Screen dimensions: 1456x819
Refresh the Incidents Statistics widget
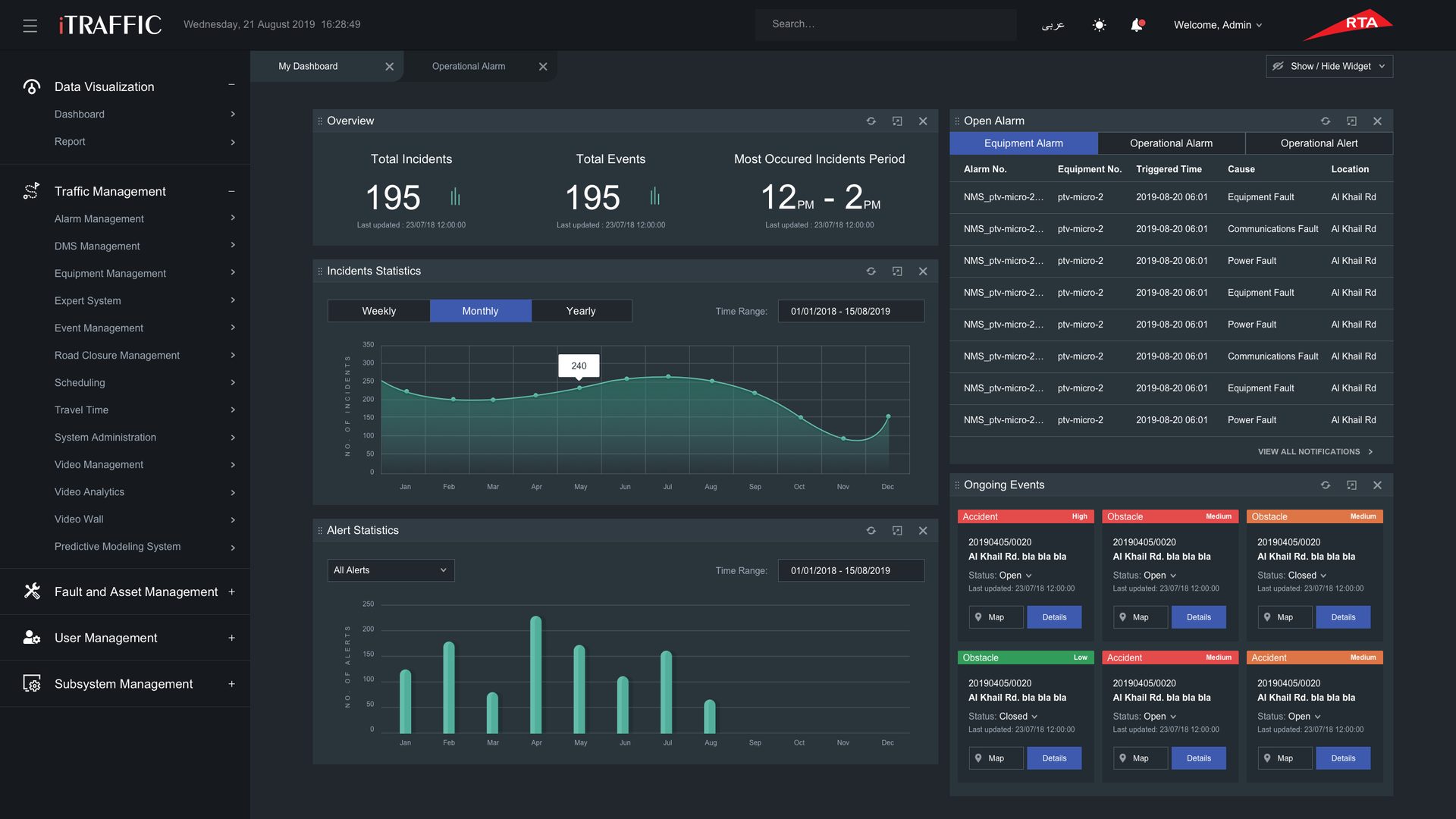point(871,271)
